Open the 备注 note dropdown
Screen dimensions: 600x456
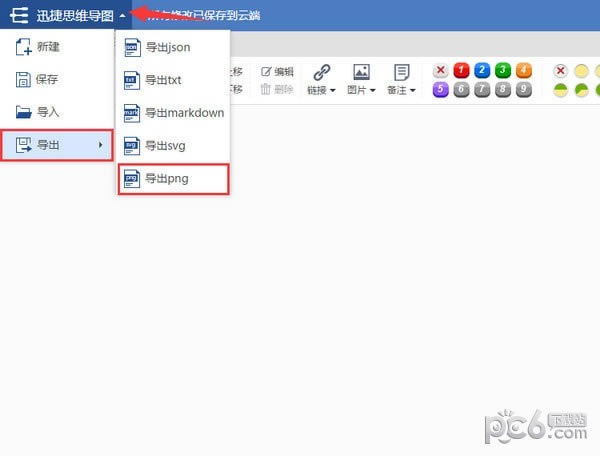[401, 90]
